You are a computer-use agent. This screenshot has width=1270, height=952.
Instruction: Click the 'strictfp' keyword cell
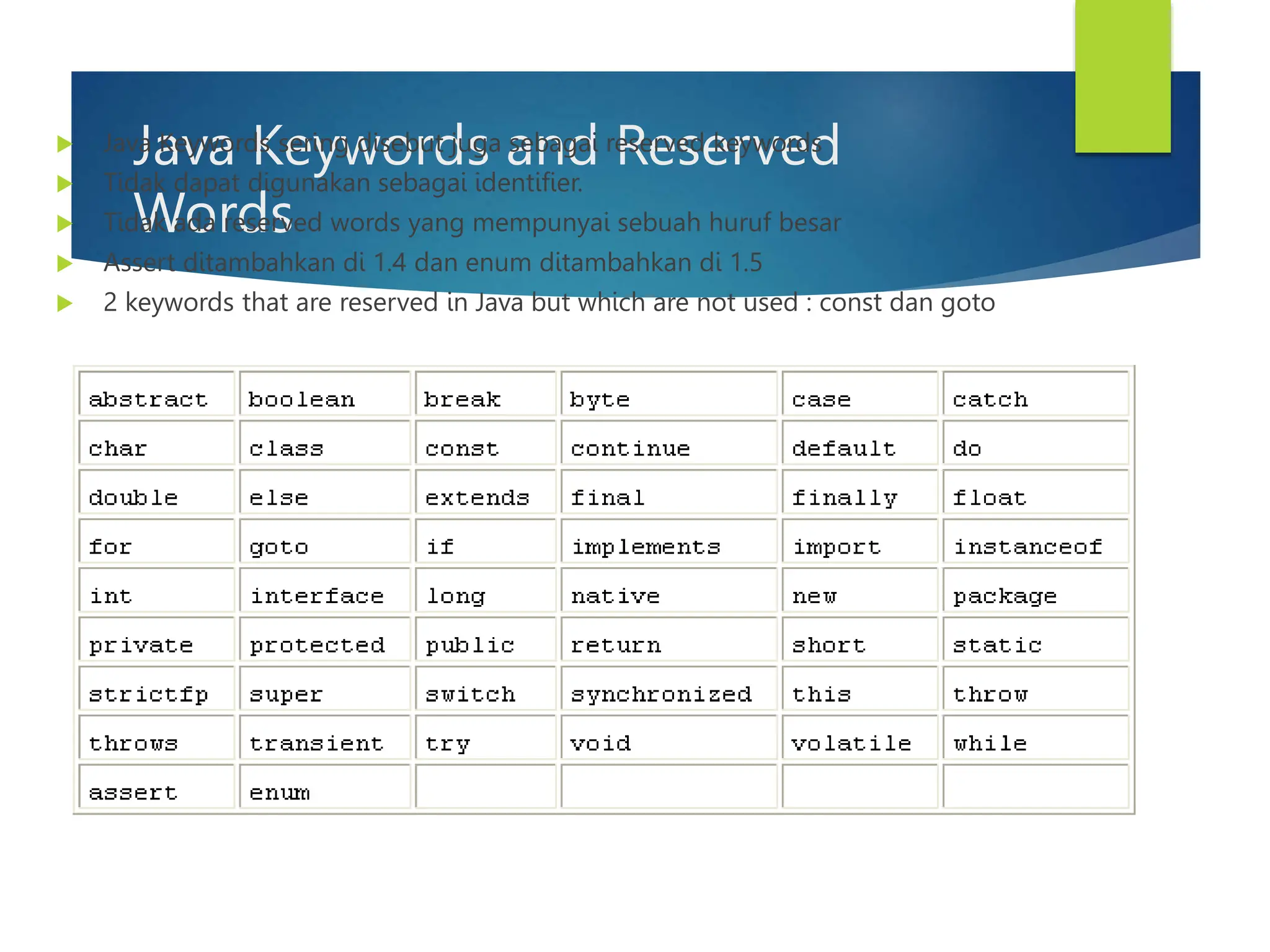coord(156,687)
